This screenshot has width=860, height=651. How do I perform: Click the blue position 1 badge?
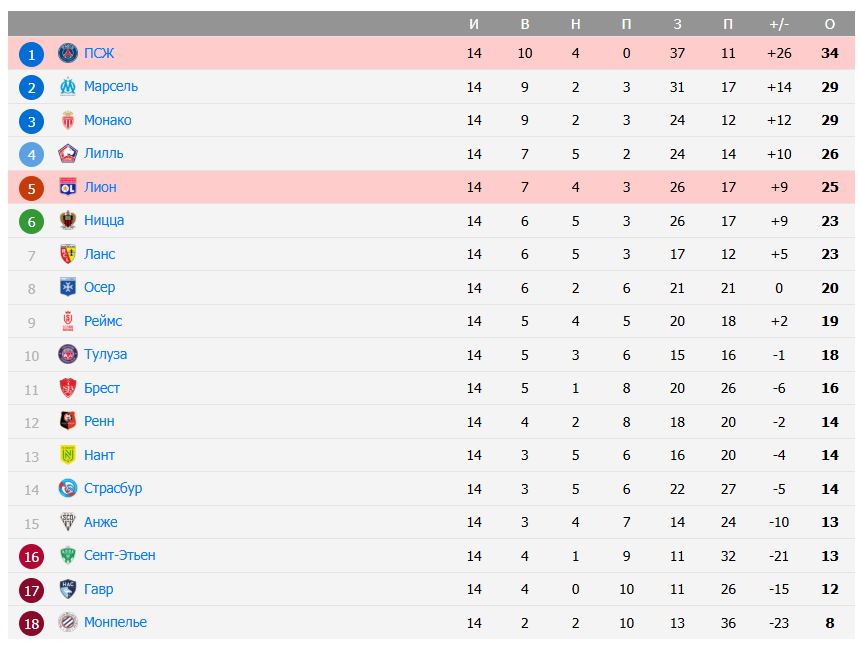[x=31, y=54]
